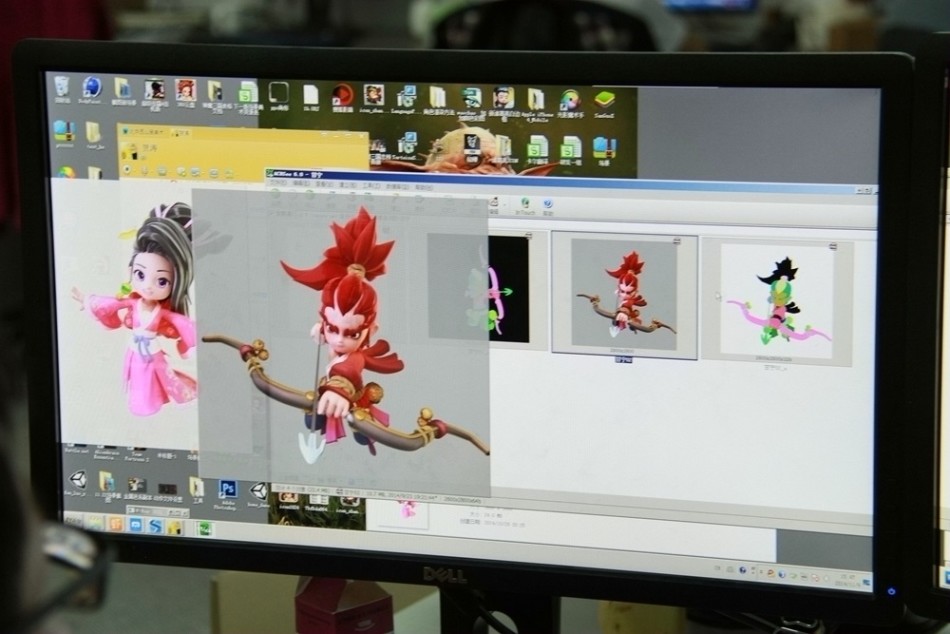
Task: Click the yellow icon on the taskbar
Action: click(x=175, y=527)
